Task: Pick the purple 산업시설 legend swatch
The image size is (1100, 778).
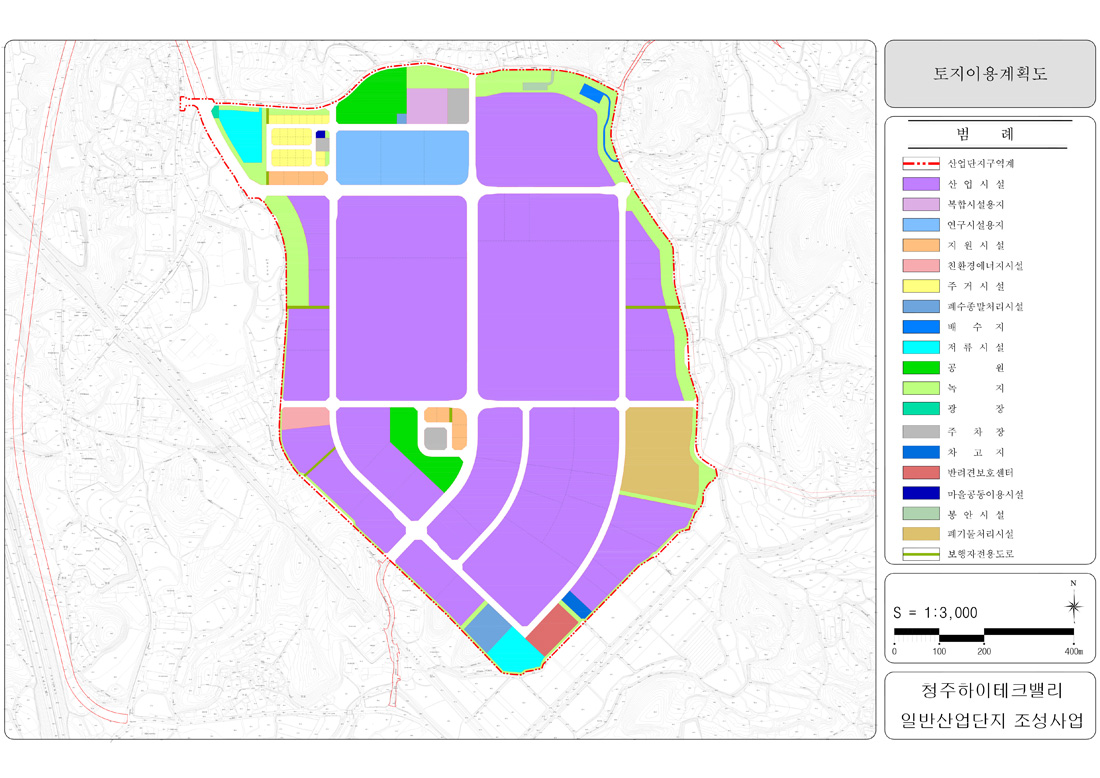Action: click(920, 185)
